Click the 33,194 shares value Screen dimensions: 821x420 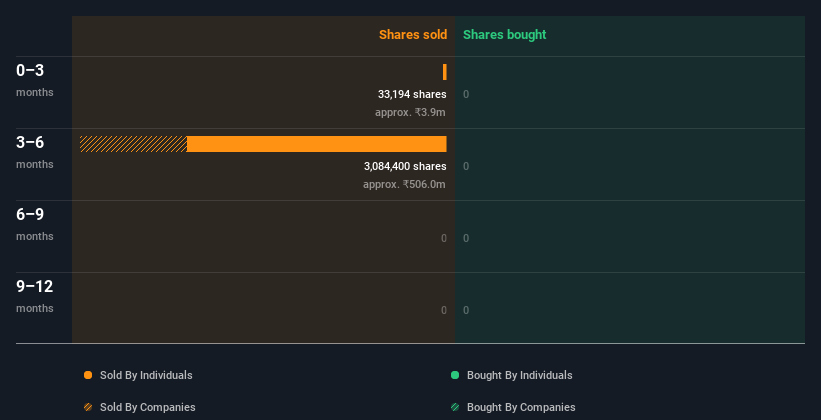[x=412, y=94]
